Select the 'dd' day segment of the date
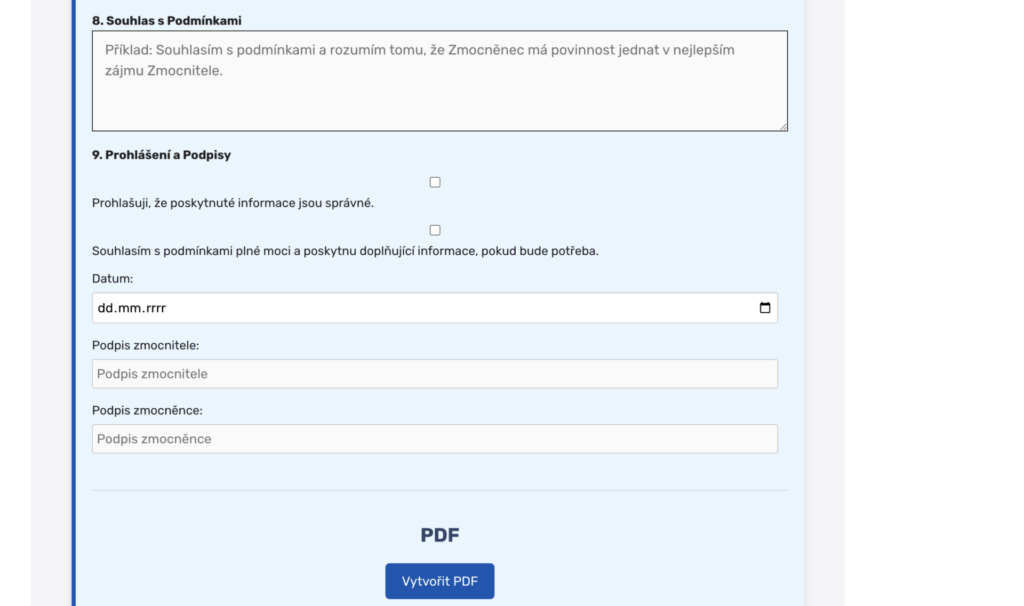The width and height of the screenshot is (1024, 606). click(x=105, y=308)
